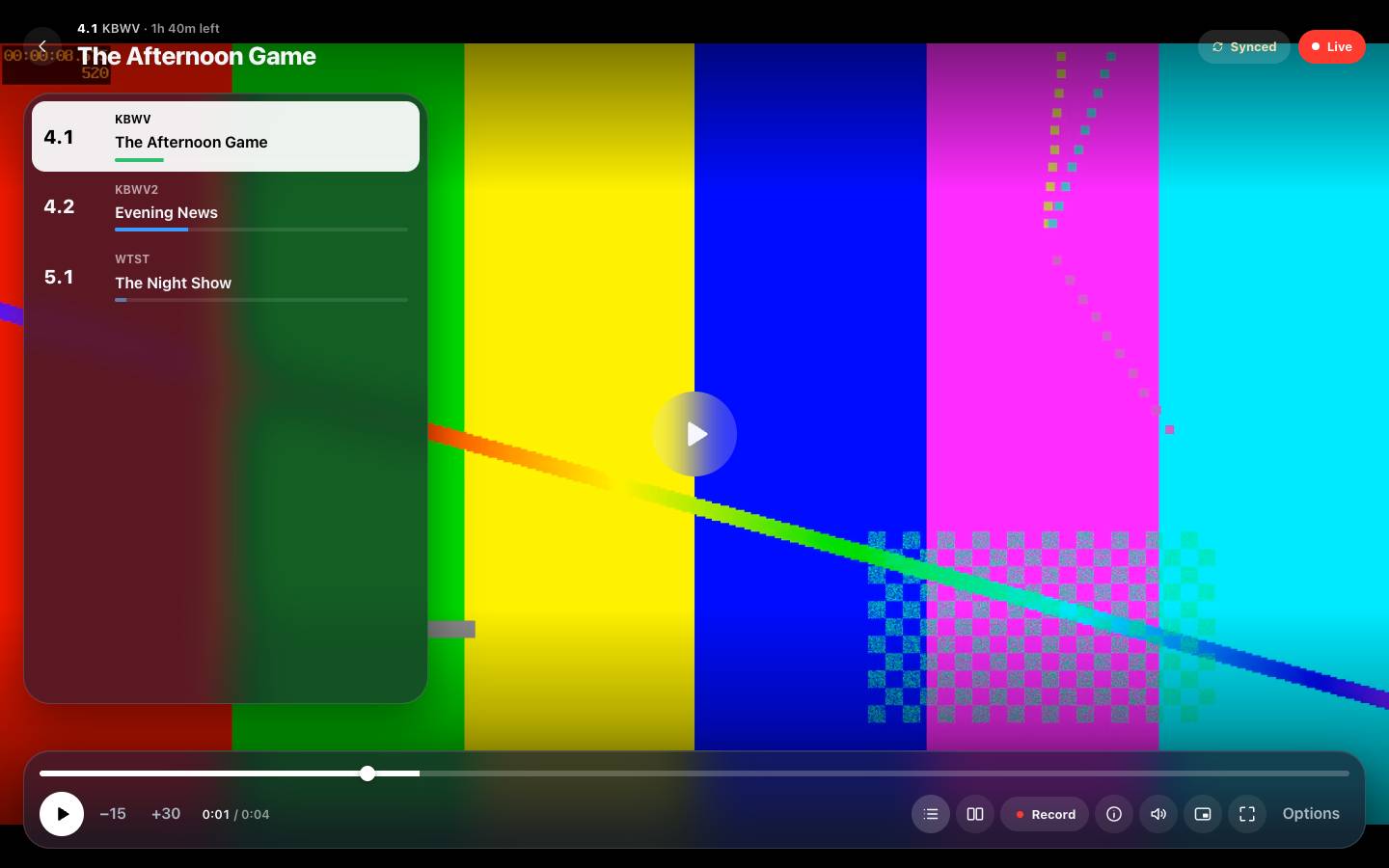Start playback with the control bar play button

coord(62,814)
